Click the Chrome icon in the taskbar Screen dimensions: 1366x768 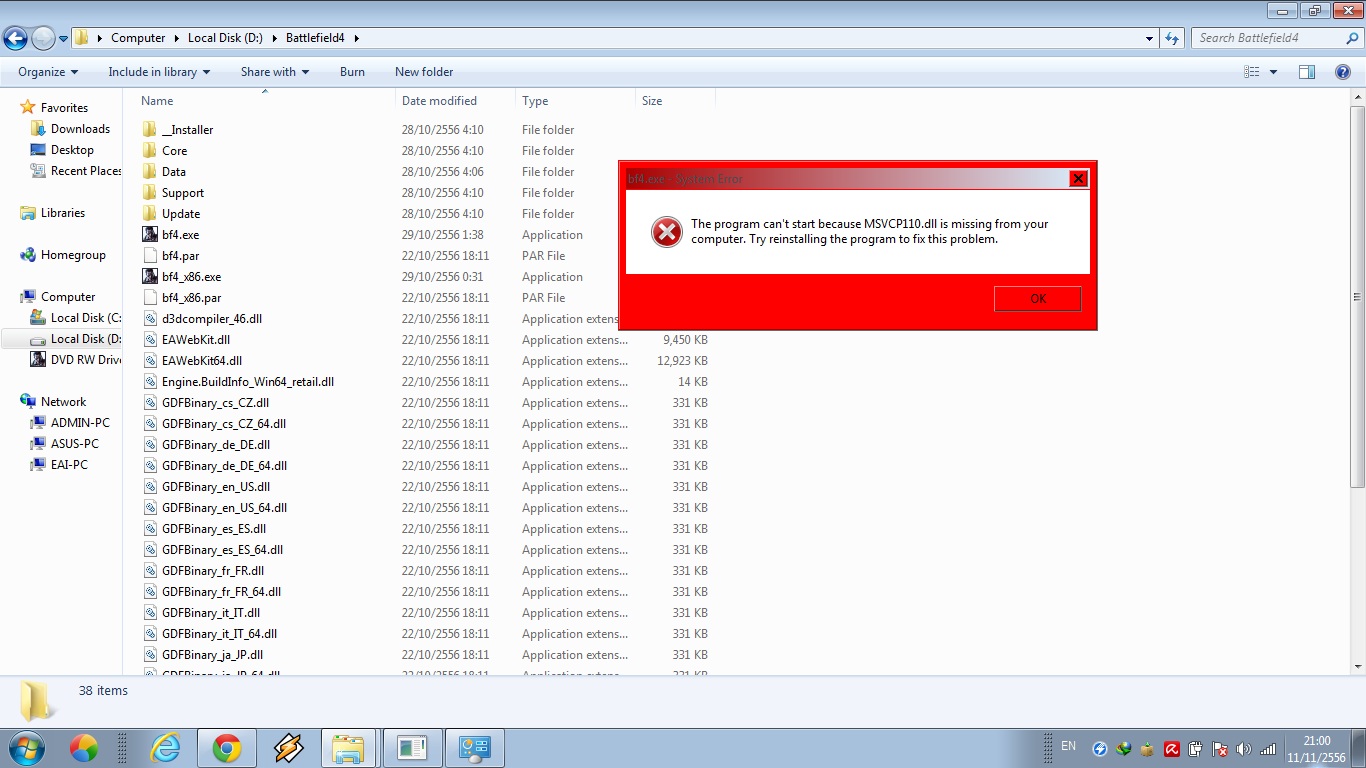click(227, 748)
